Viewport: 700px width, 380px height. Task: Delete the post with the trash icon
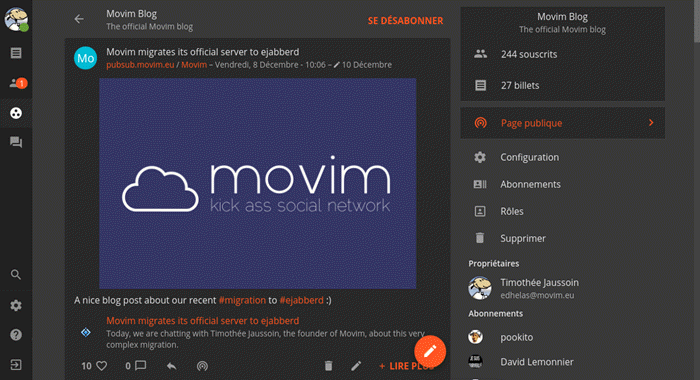(329, 366)
